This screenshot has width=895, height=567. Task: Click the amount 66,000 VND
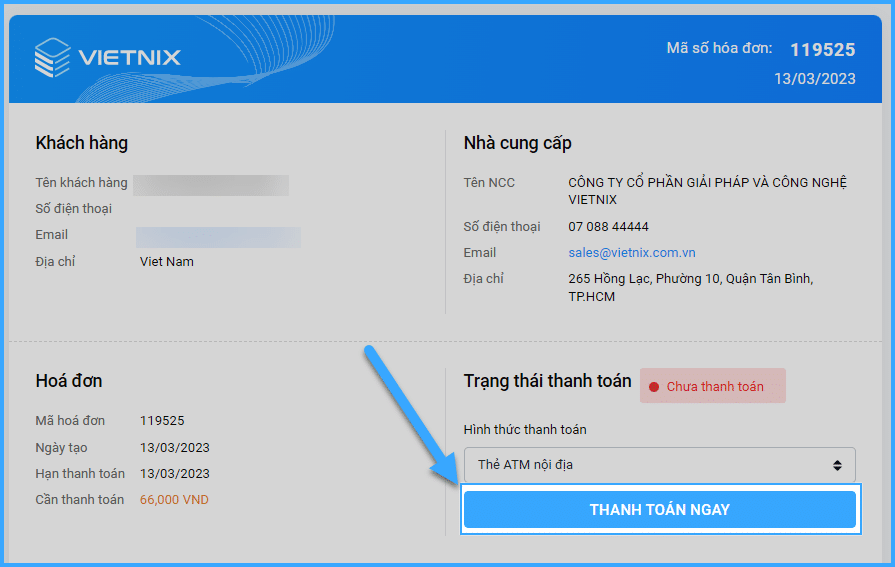pyautogui.click(x=174, y=500)
